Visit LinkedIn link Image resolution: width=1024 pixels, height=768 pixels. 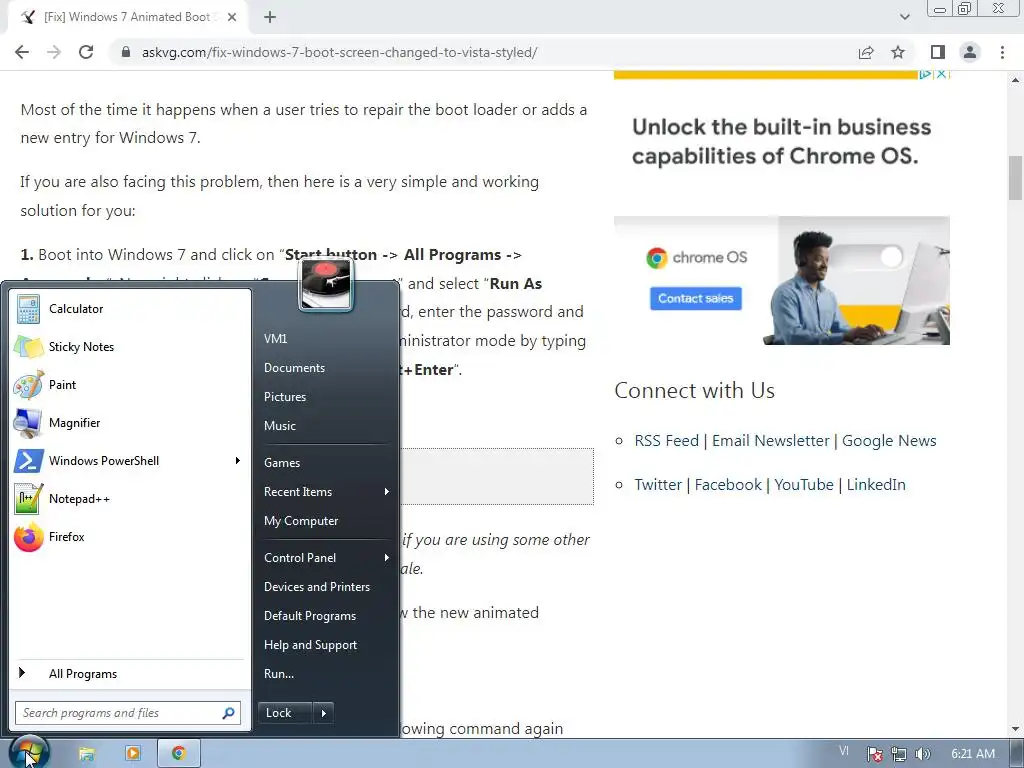(876, 485)
